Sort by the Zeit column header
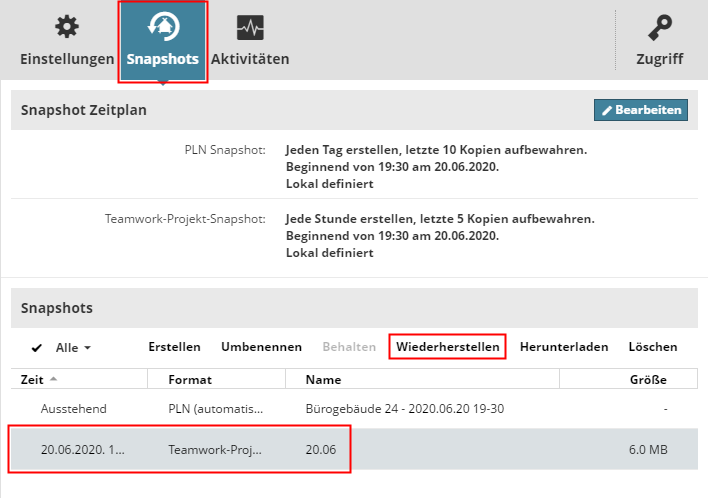Image resolution: width=708 pixels, height=498 pixels. click(79, 379)
